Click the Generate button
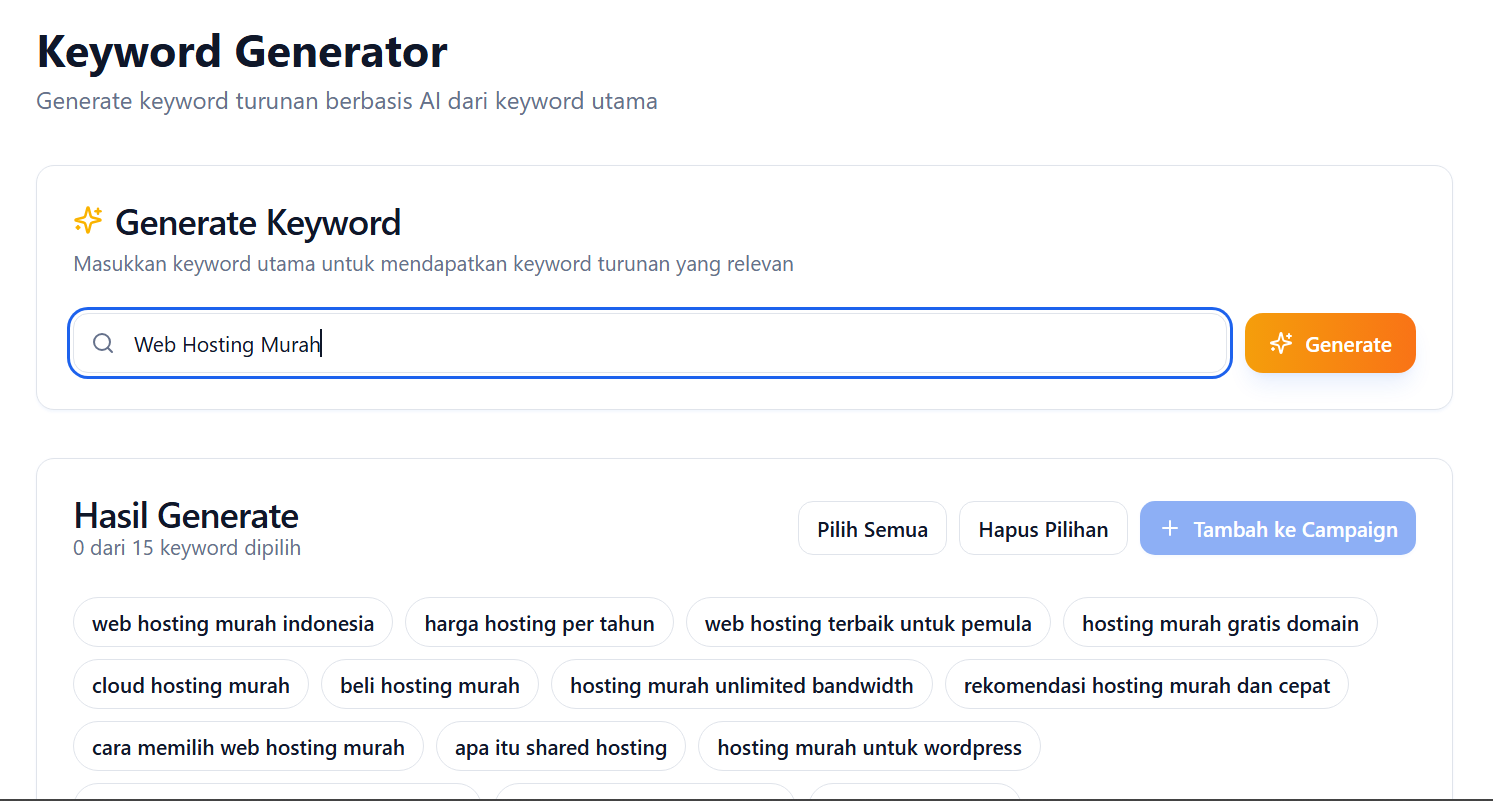 pos(1330,343)
